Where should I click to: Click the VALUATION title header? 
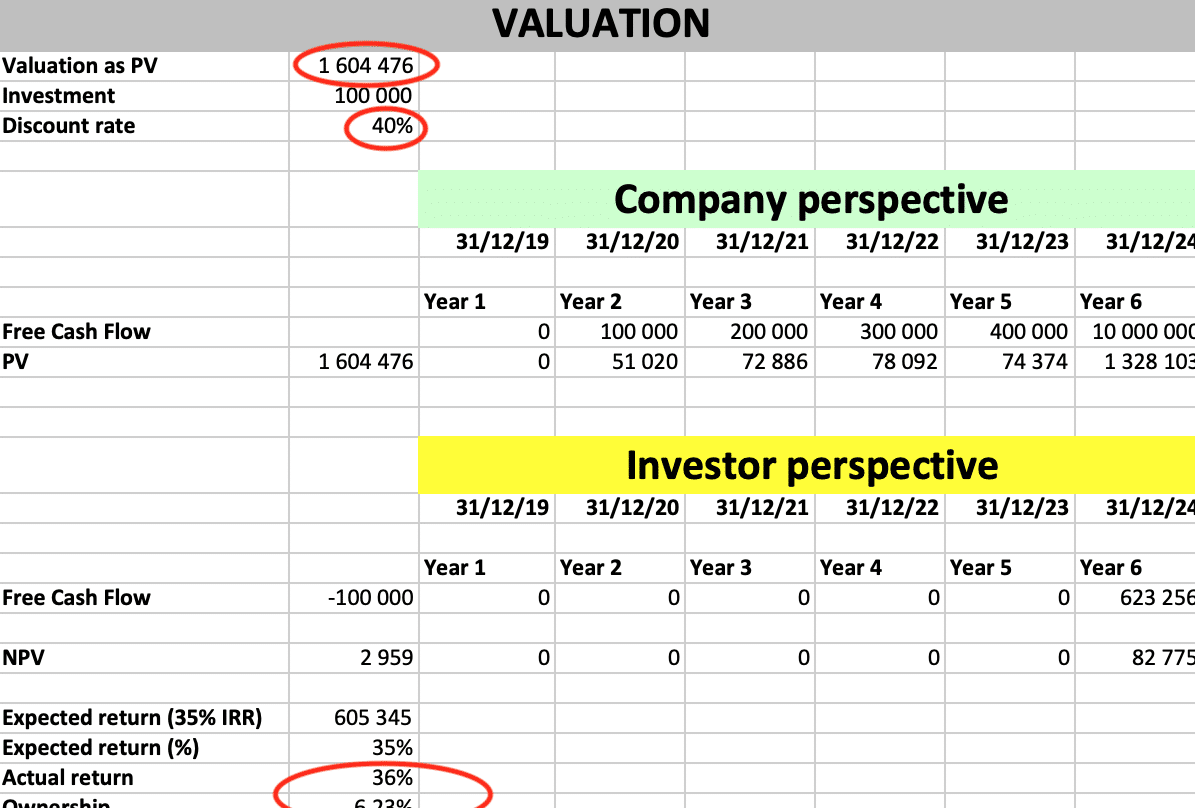(601, 24)
